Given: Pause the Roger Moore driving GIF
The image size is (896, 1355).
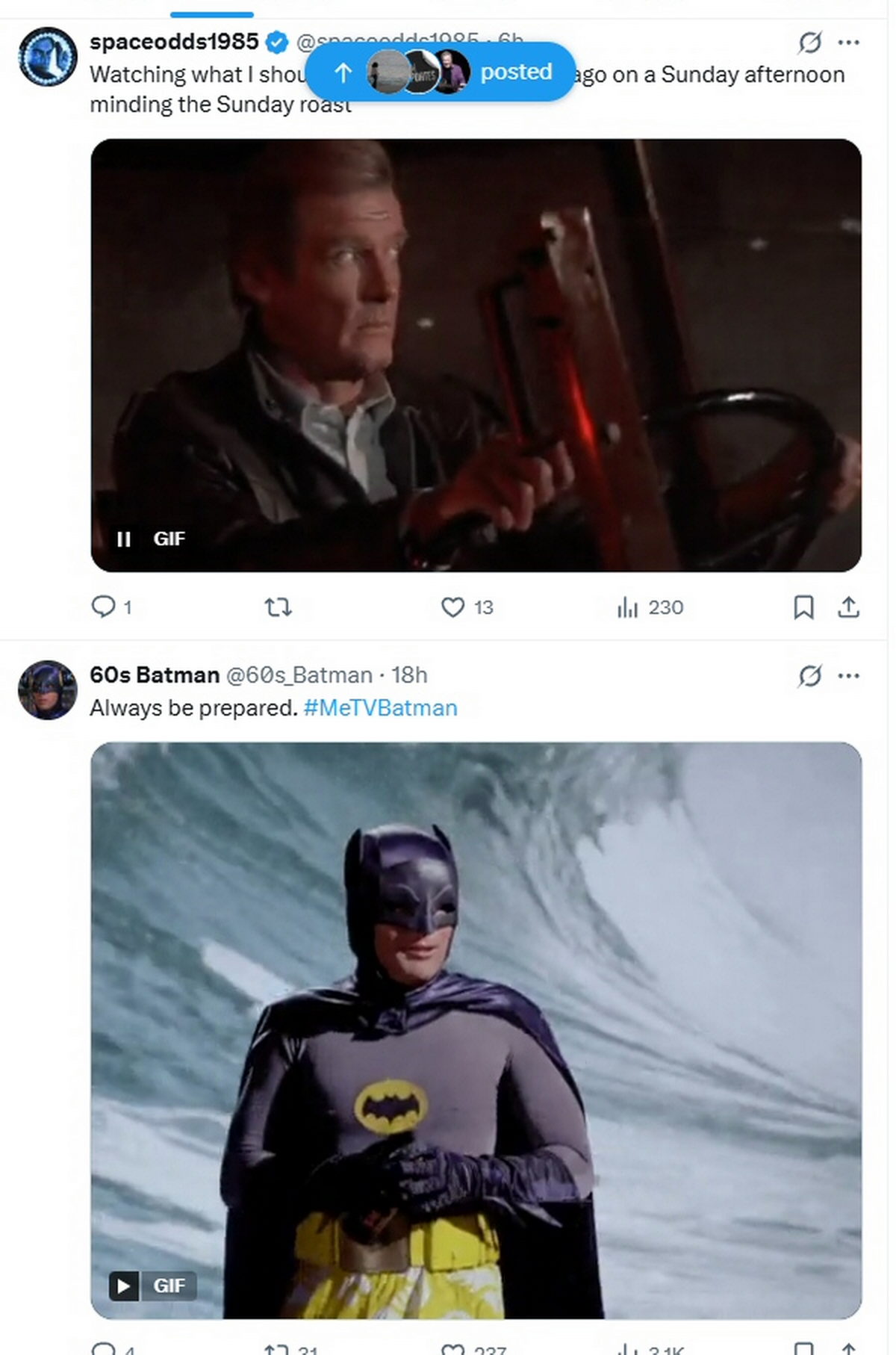Looking at the screenshot, I should pos(124,539).
